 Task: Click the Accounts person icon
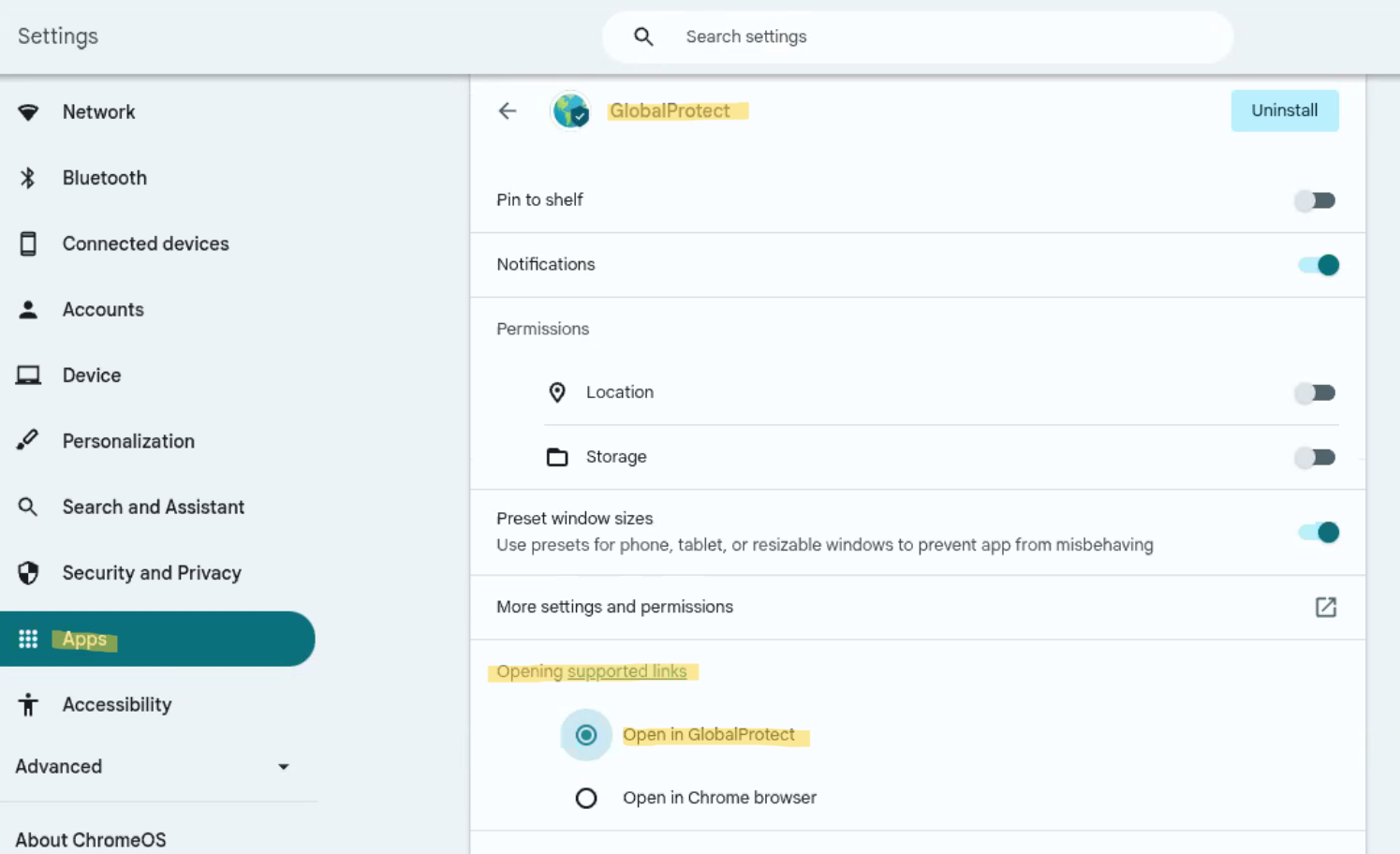point(28,309)
